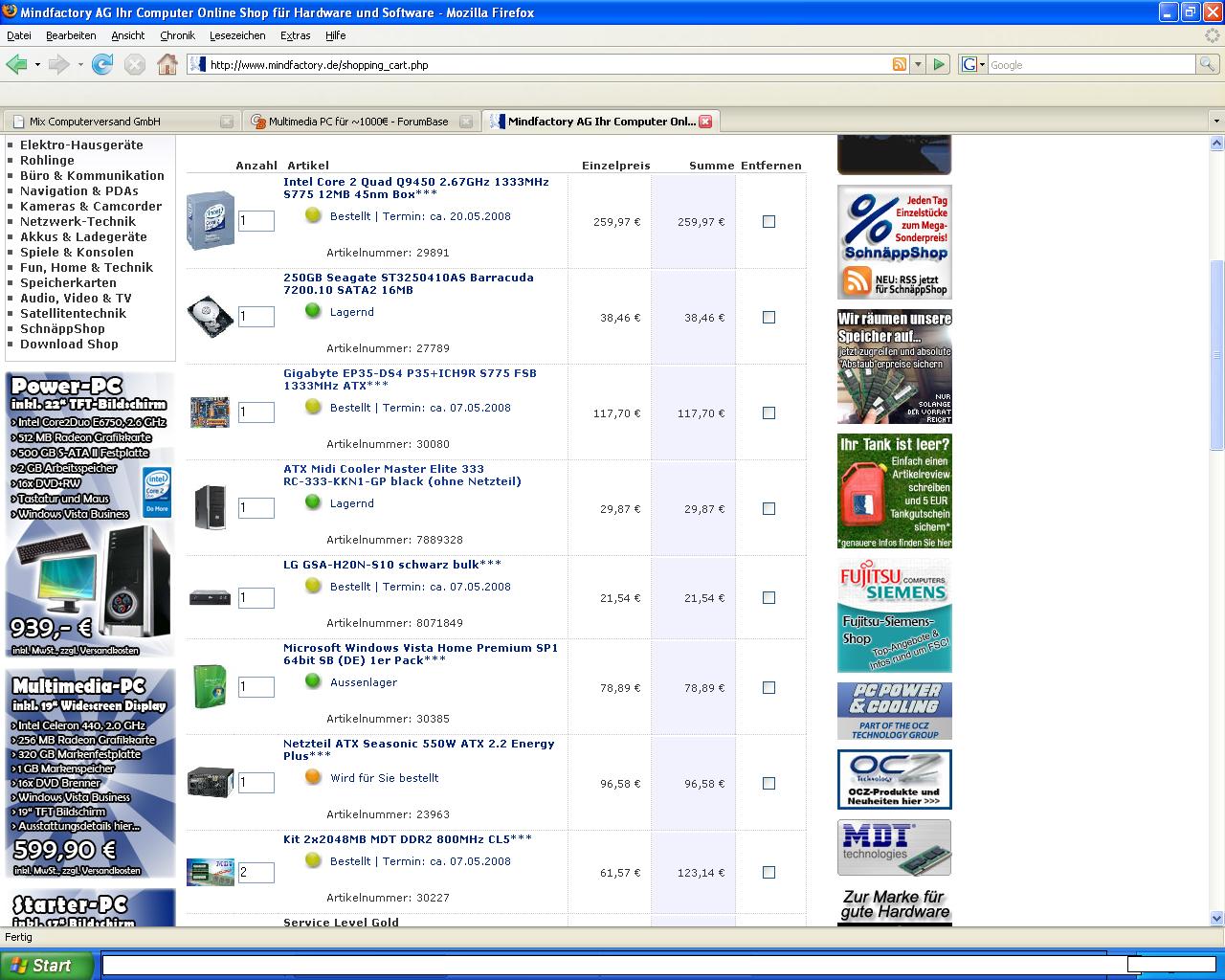This screenshot has width=1225, height=980.
Task: Switch to the Multimedia PC ForumBase tab
Action: coord(360,122)
